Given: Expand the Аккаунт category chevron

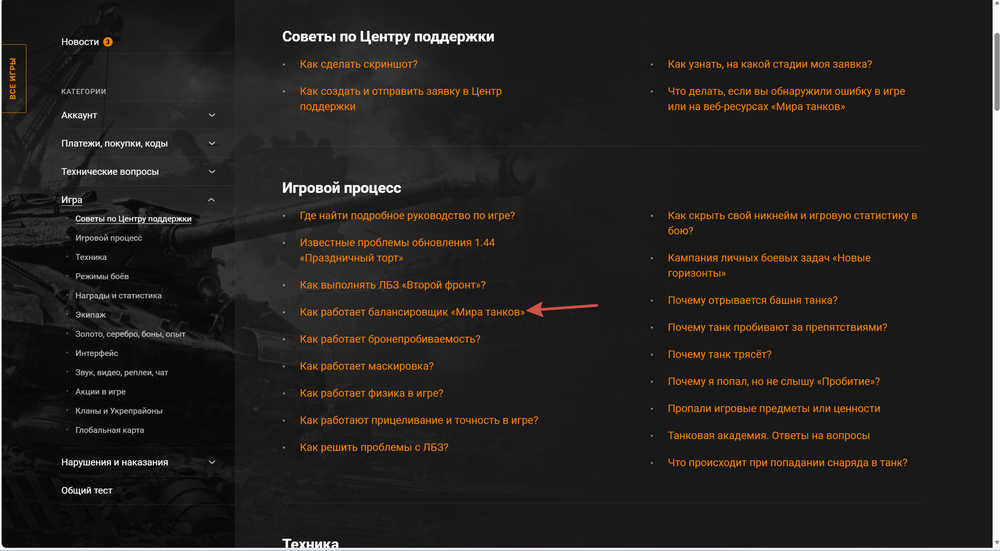Looking at the screenshot, I should click(x=212, y=115).
